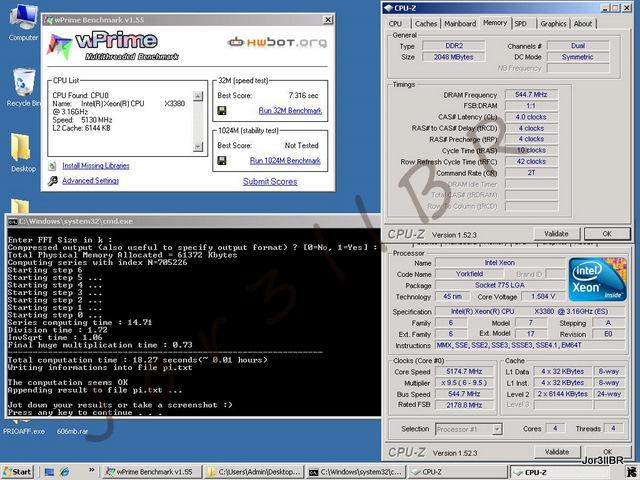
Task: Click the Specification field Intel Xeon X3380
Action: coord(530,311)
